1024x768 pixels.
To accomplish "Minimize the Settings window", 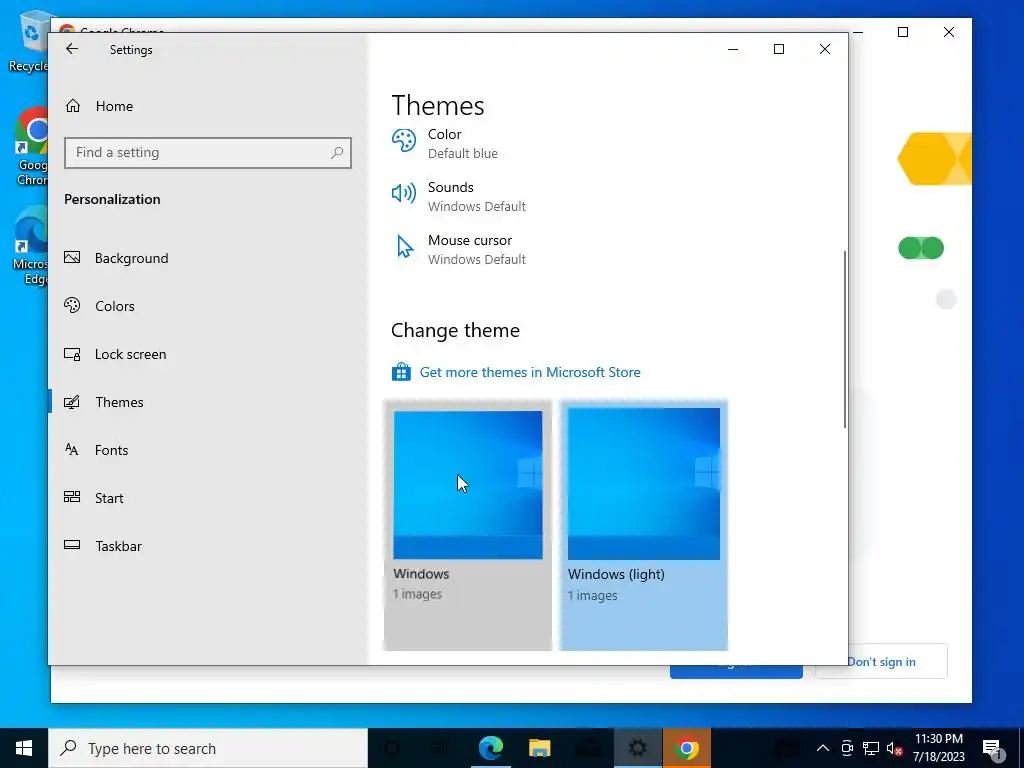I will coord(733,49).
